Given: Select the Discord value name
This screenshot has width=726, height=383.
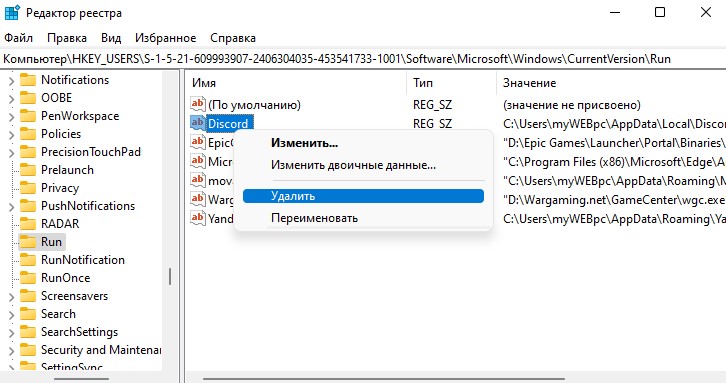Looking at the screenshot, I should [x=228, y=124].
